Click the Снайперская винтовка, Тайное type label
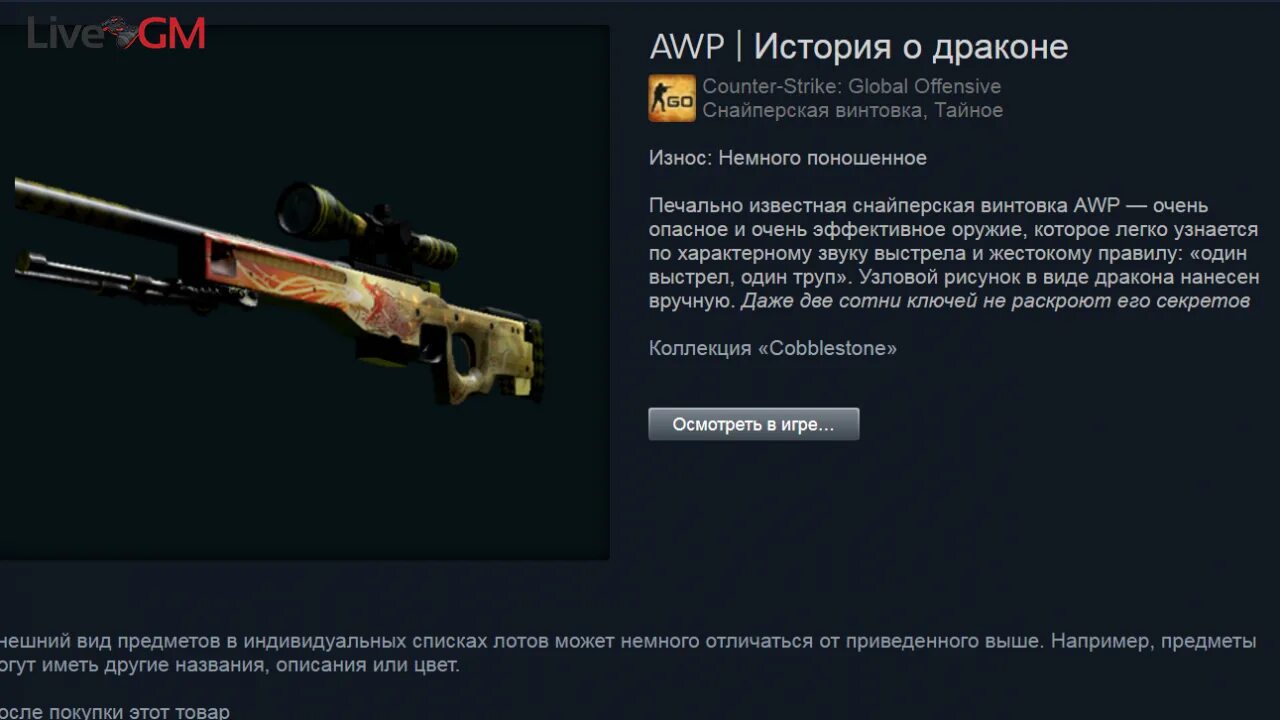 (852, 110)
